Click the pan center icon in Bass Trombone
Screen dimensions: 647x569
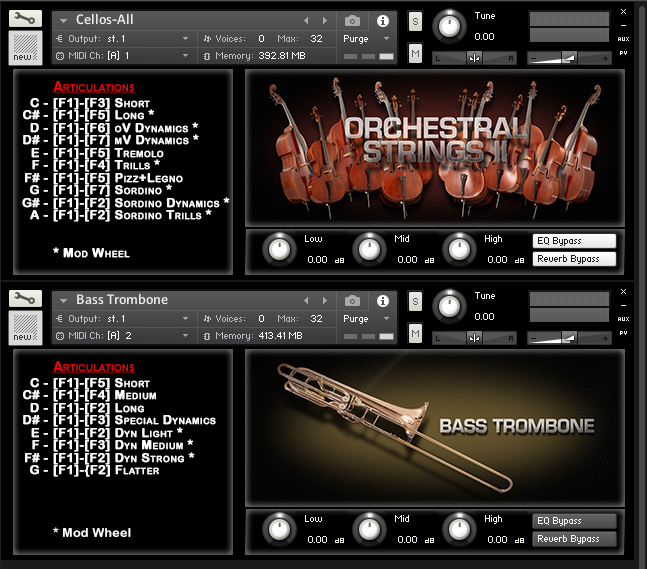tap(474, 338)
